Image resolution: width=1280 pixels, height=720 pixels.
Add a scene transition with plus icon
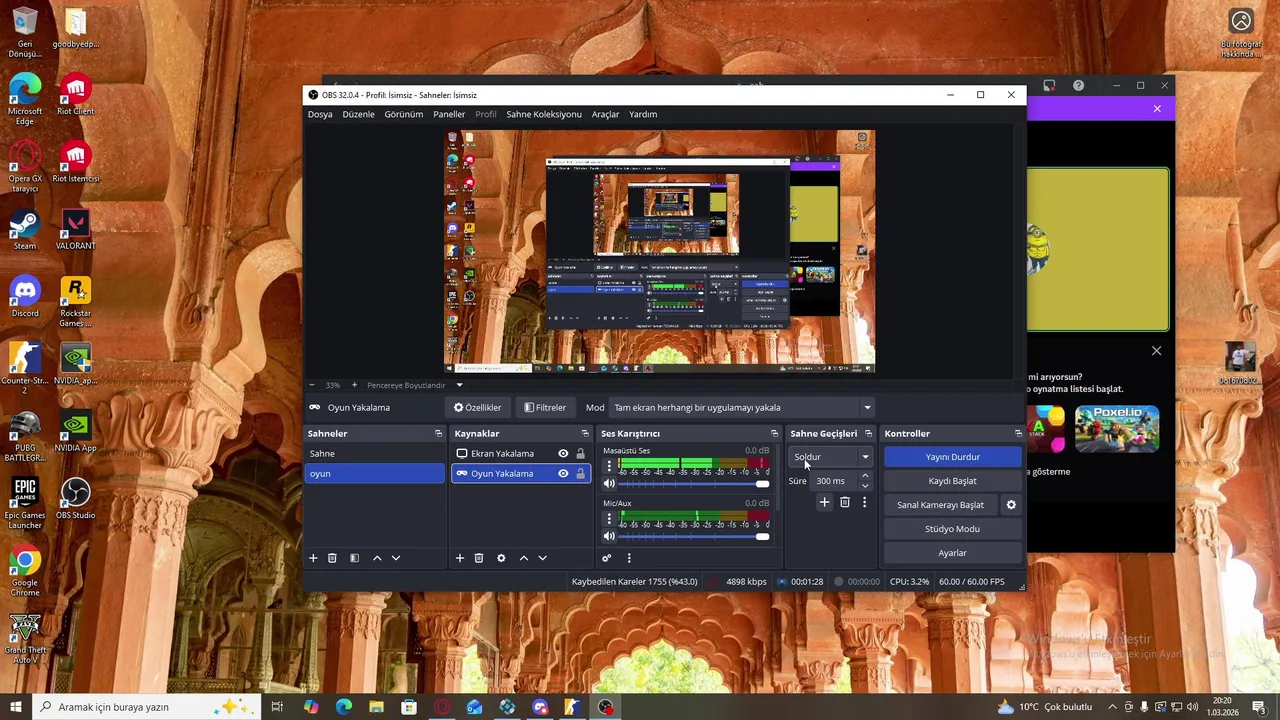pos(824,502)
